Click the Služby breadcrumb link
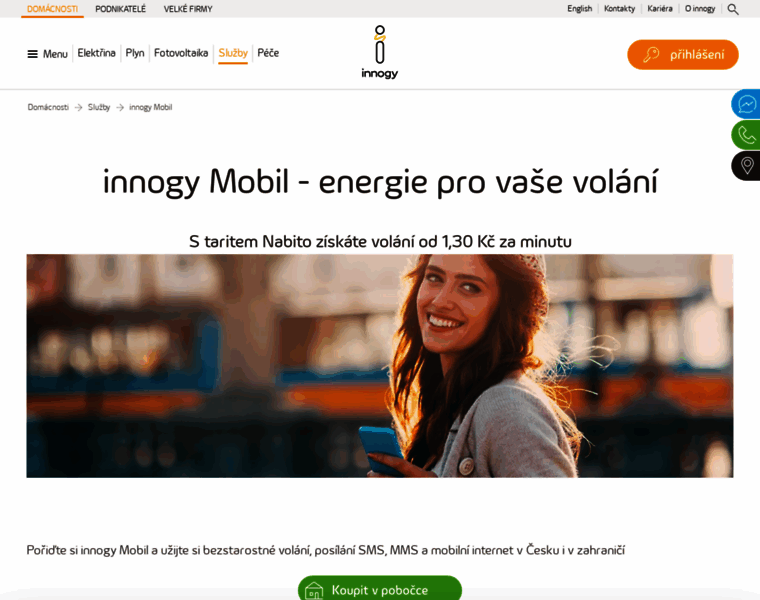Viewport: 760px width, 600px height. (99, 107)
